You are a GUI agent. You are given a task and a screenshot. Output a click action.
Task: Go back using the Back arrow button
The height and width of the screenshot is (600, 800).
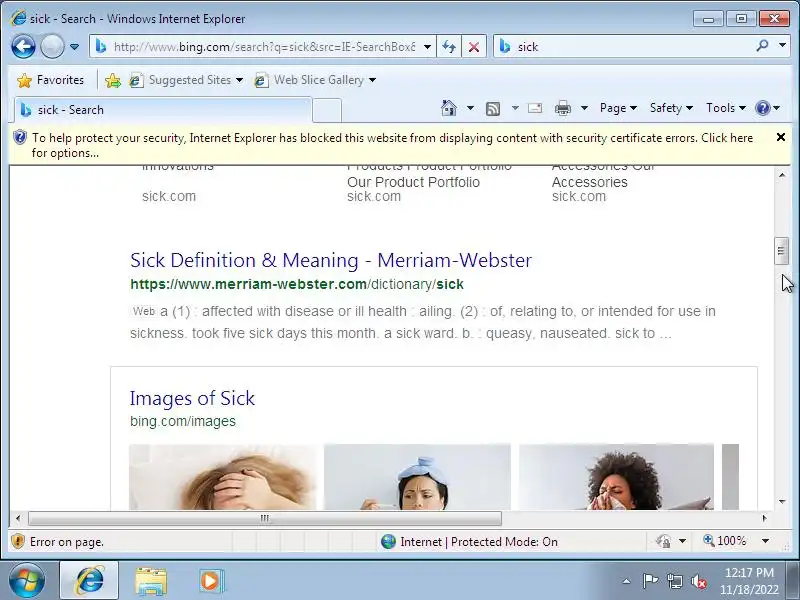(x=23, y=47)
